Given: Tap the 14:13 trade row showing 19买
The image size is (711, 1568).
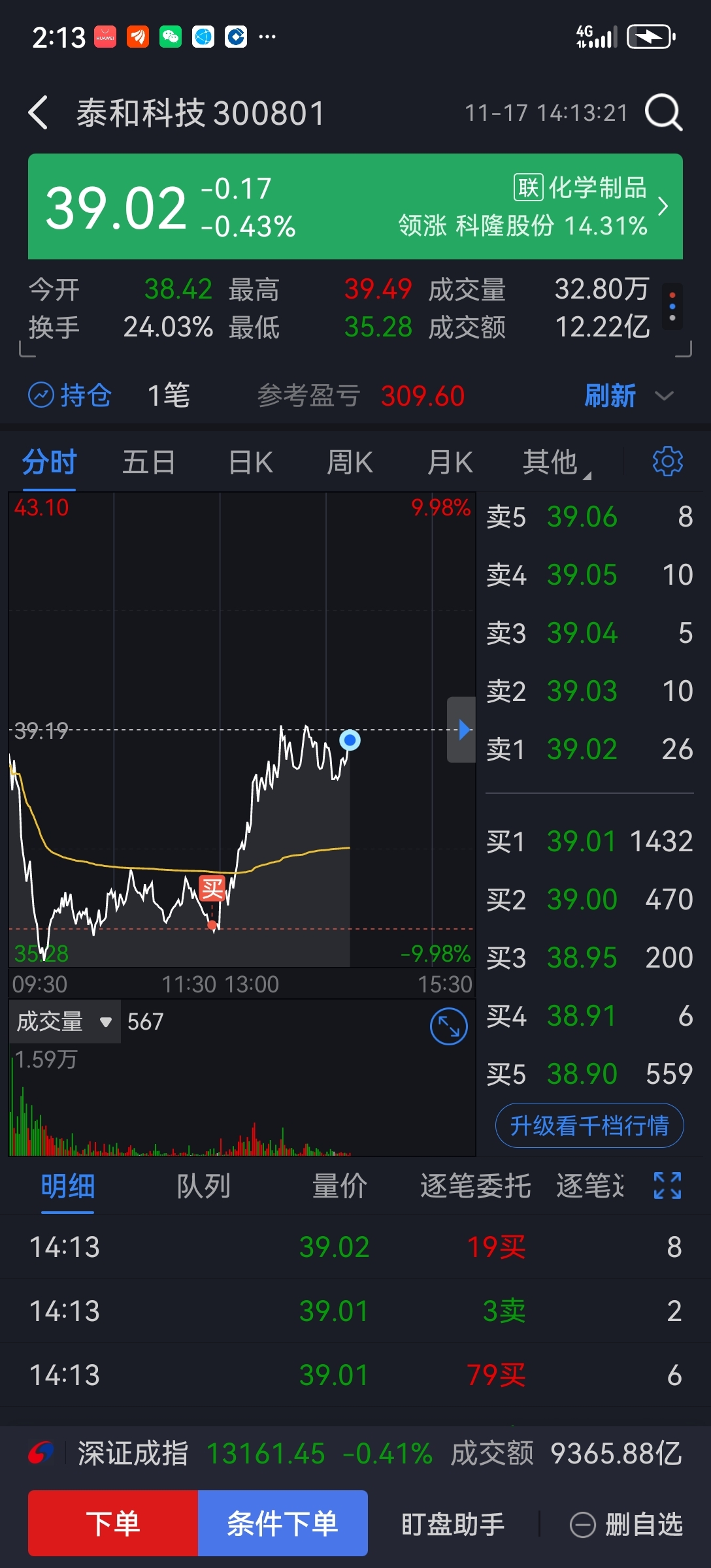Looking at the screenshot, I should (x=355, y=1247).
